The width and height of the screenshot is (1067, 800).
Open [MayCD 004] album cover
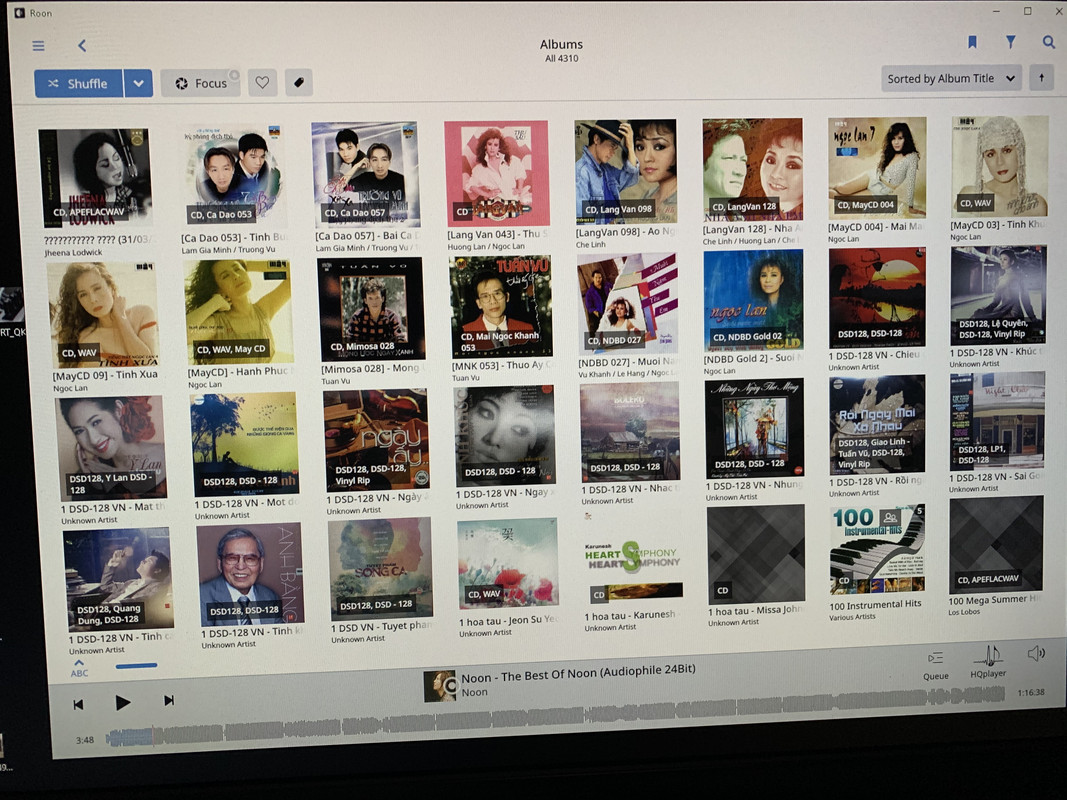(877, 168)
